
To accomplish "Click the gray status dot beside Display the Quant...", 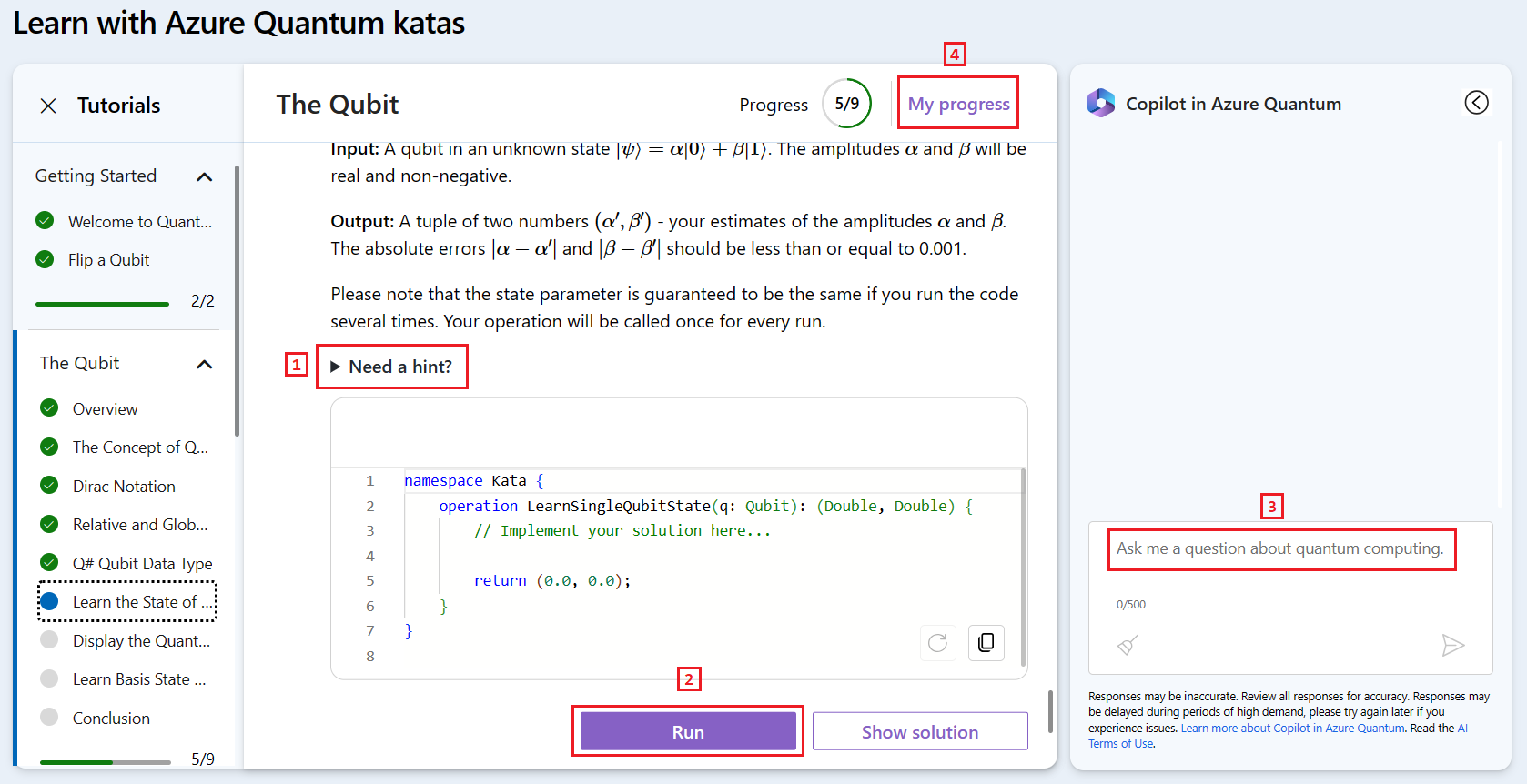I will 49,639.
